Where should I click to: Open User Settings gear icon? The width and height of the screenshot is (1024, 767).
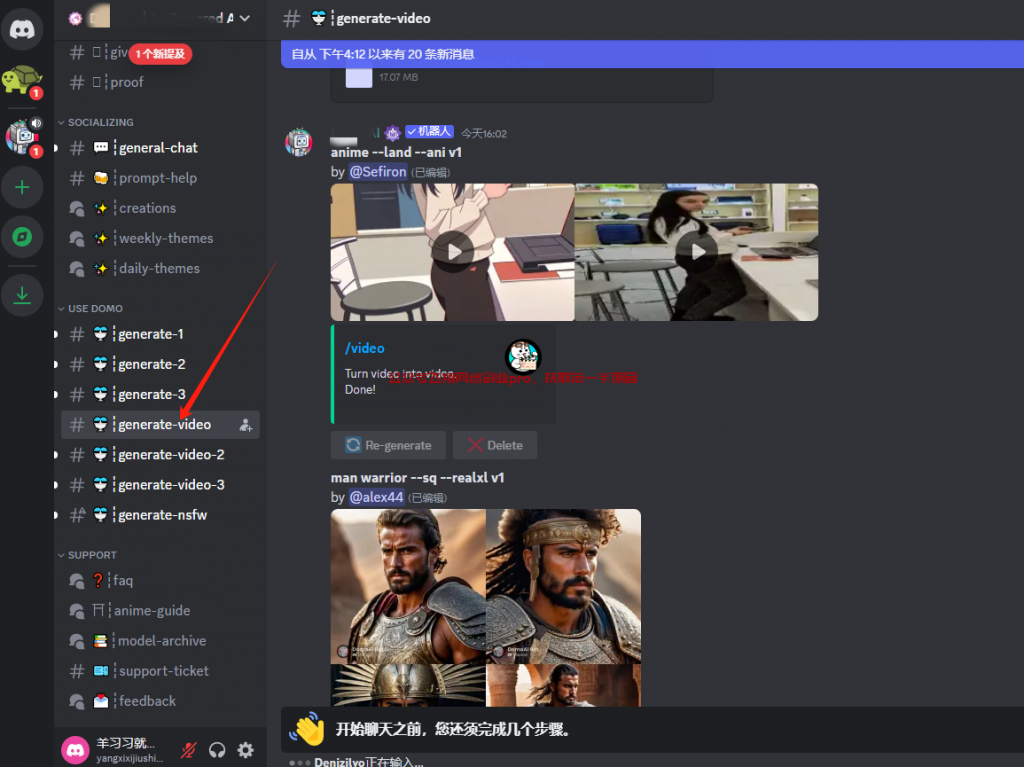click(x=245, y=750)
